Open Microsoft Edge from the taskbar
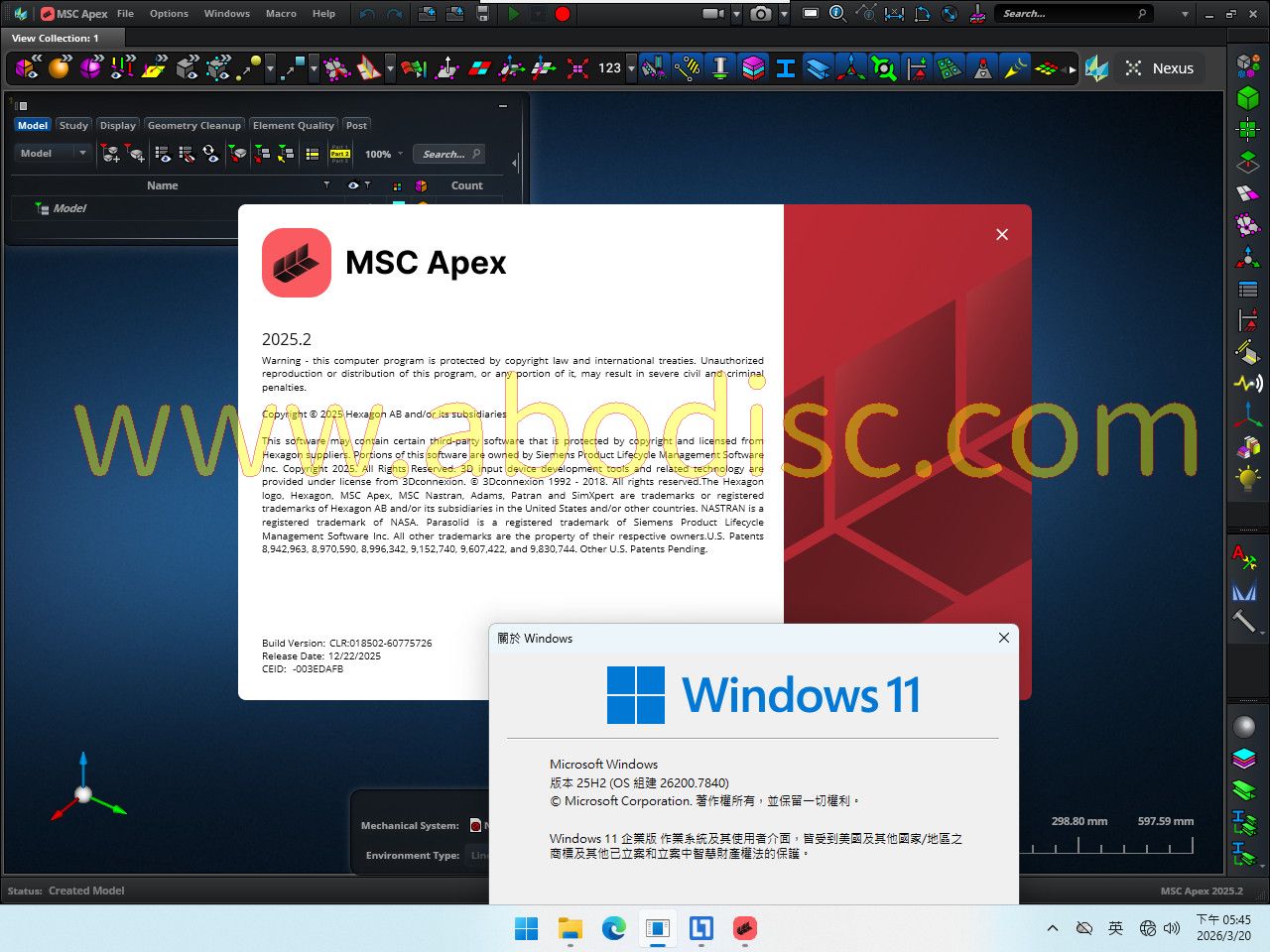The height and width of the screenshot is (952, 1270). 614,928
